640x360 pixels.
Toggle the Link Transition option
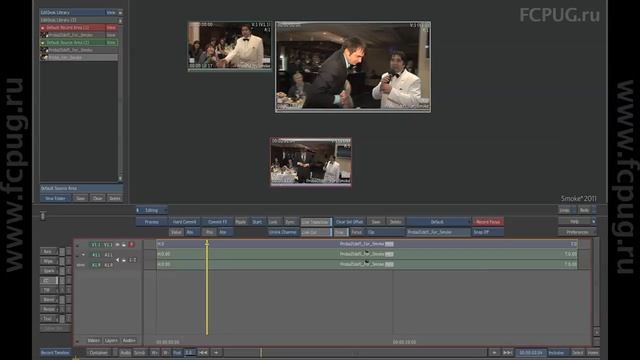[x=316, y=222]
